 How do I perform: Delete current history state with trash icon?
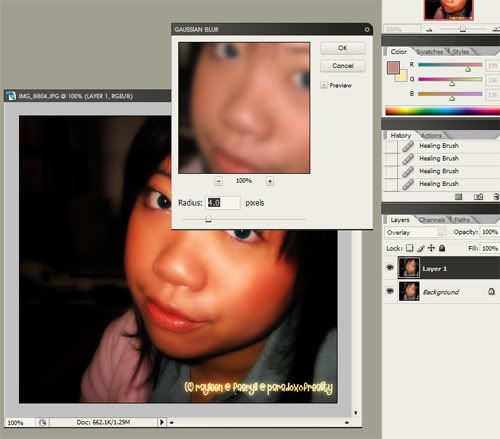click(496, 197)
